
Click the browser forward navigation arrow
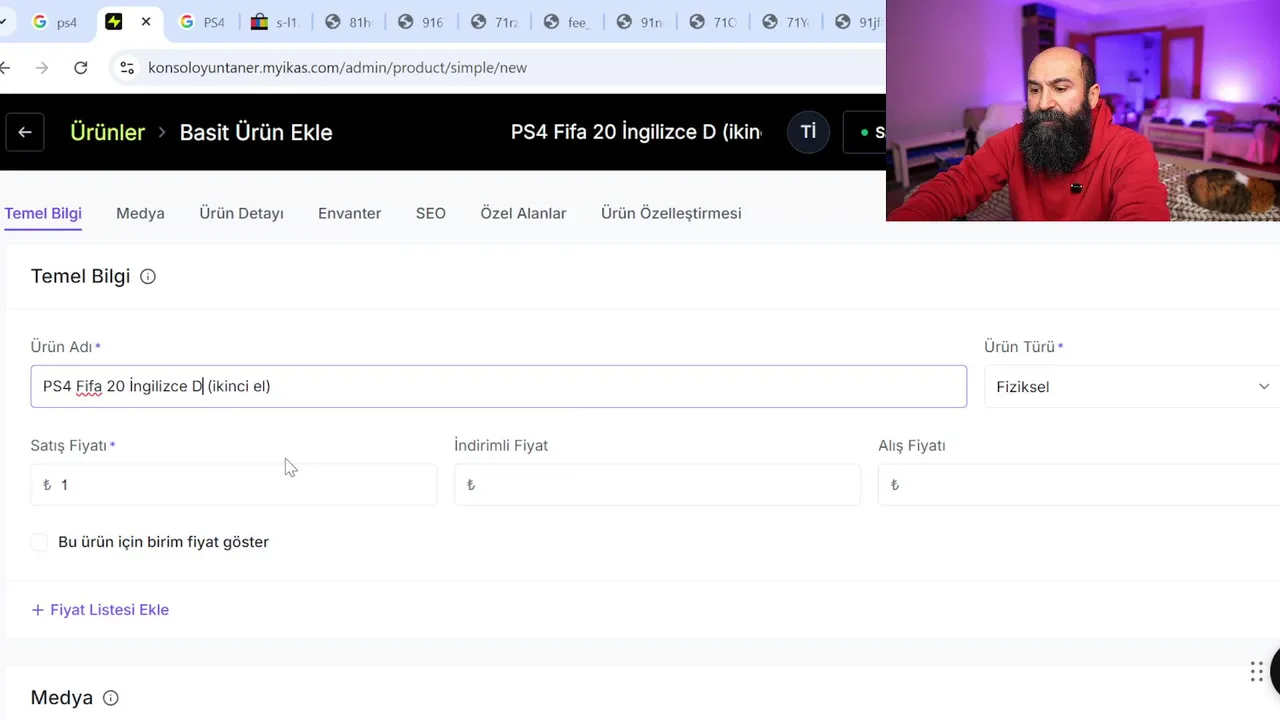(x=41, y=68)
